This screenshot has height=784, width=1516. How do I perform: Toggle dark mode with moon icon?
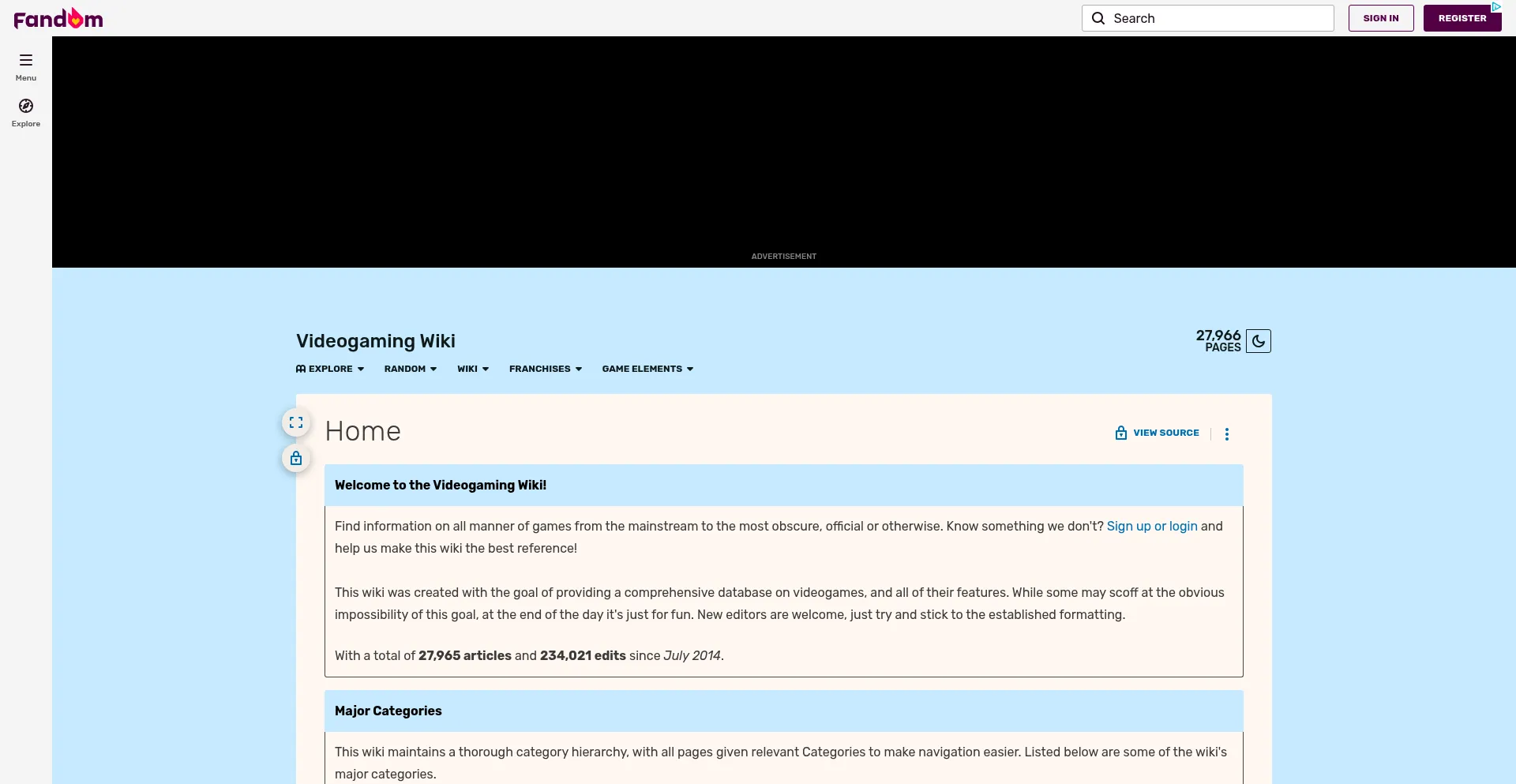coord(1259,341)
